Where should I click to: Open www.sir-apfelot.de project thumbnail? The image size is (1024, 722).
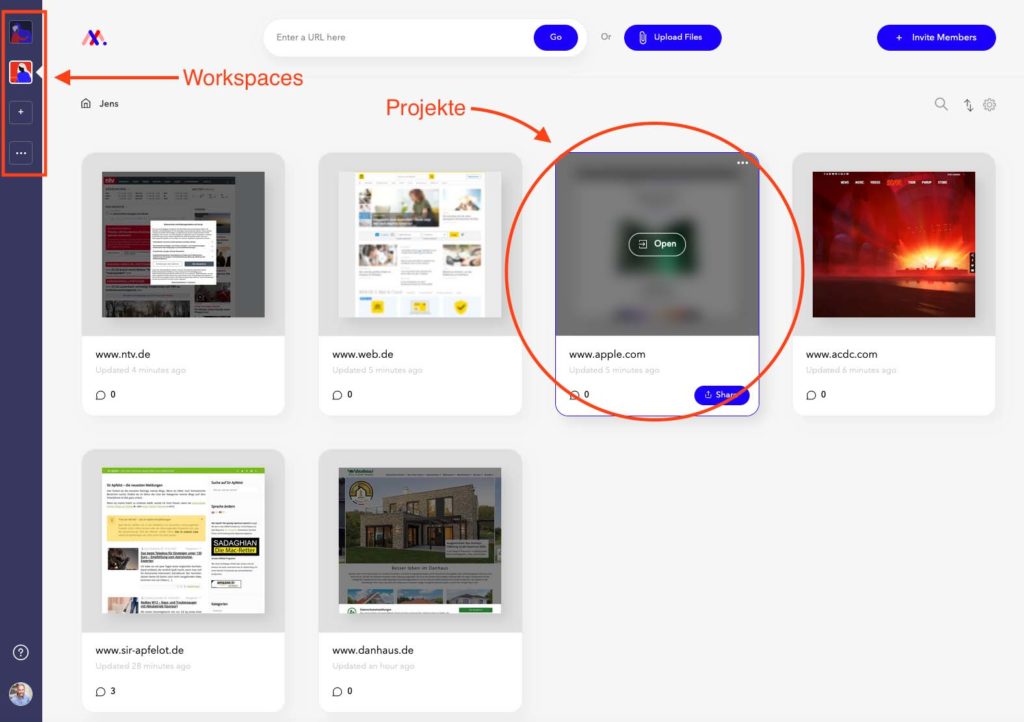tap(184, 541)
